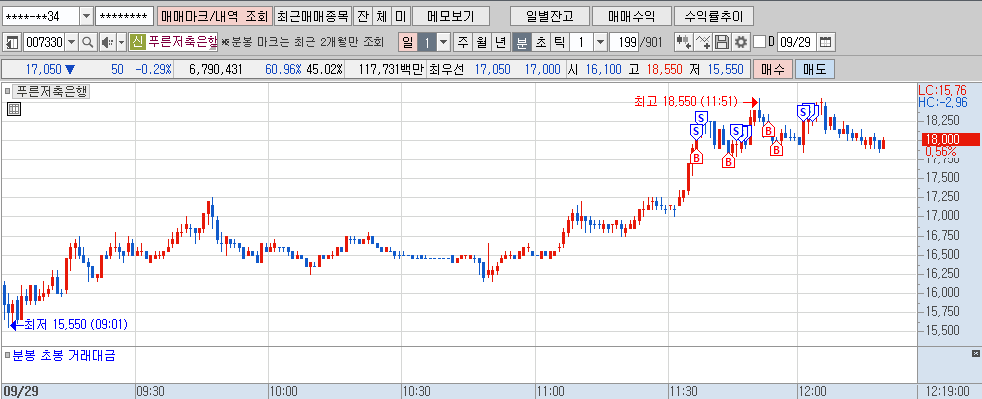Screen dimensions: 982x399
Task: Click the 45.02% value in quote bar
Action: (x=324, y=70)
